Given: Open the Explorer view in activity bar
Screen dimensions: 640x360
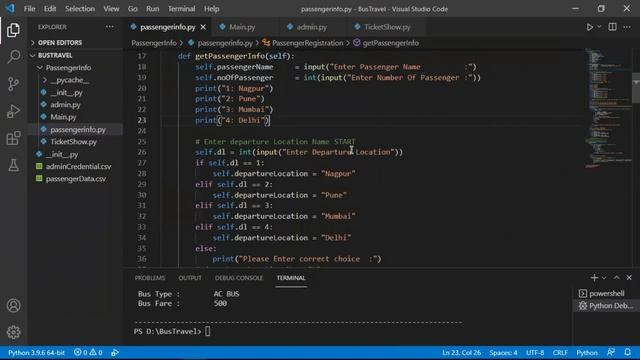Looking at the screenshot, I should pyautogui.click(x=13, y=30).
